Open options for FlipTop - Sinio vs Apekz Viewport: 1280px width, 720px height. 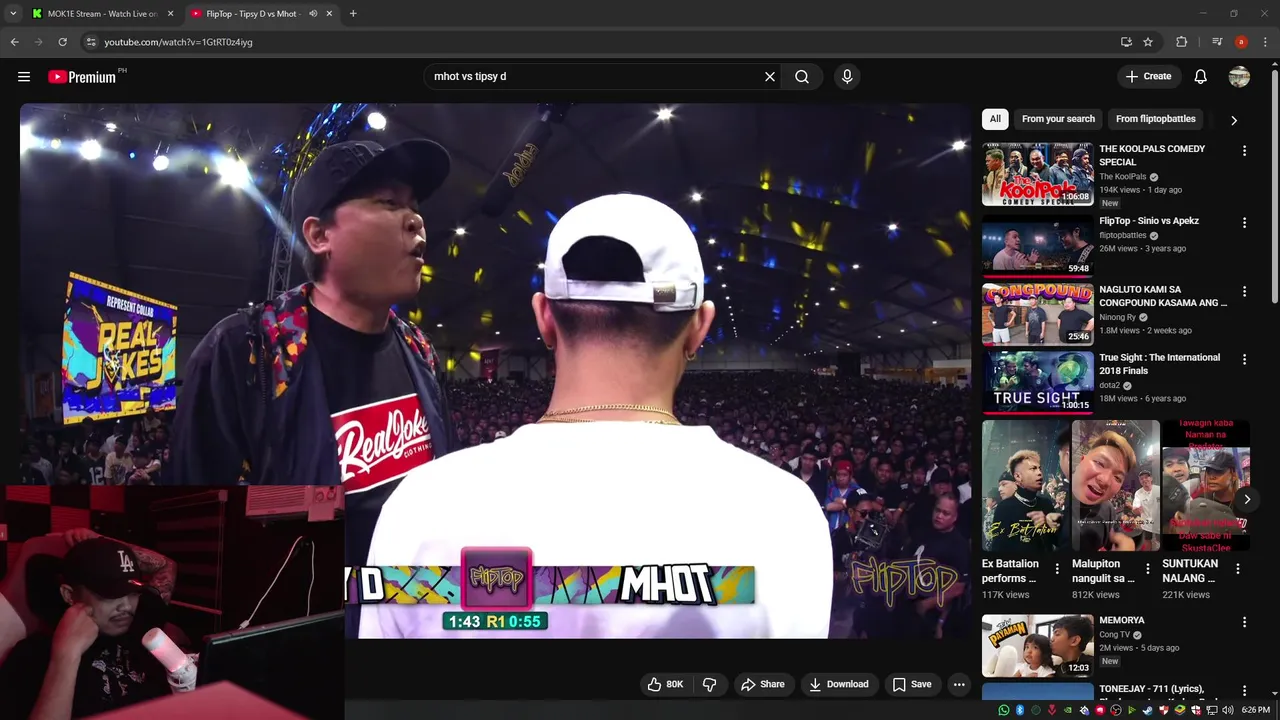click(1244, 223)
